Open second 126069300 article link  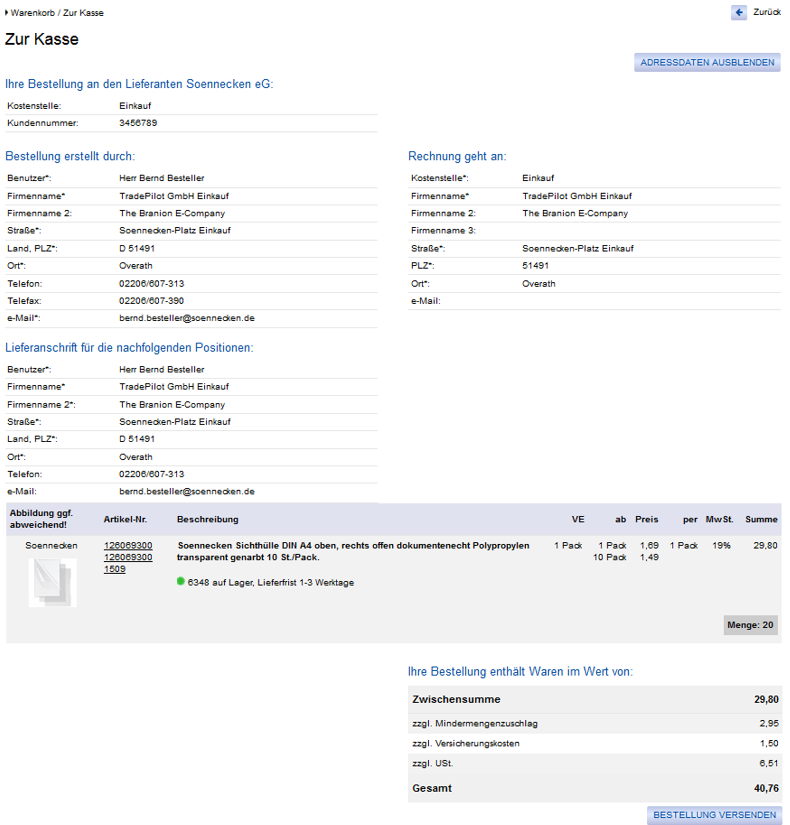click(x=128, y=557)
